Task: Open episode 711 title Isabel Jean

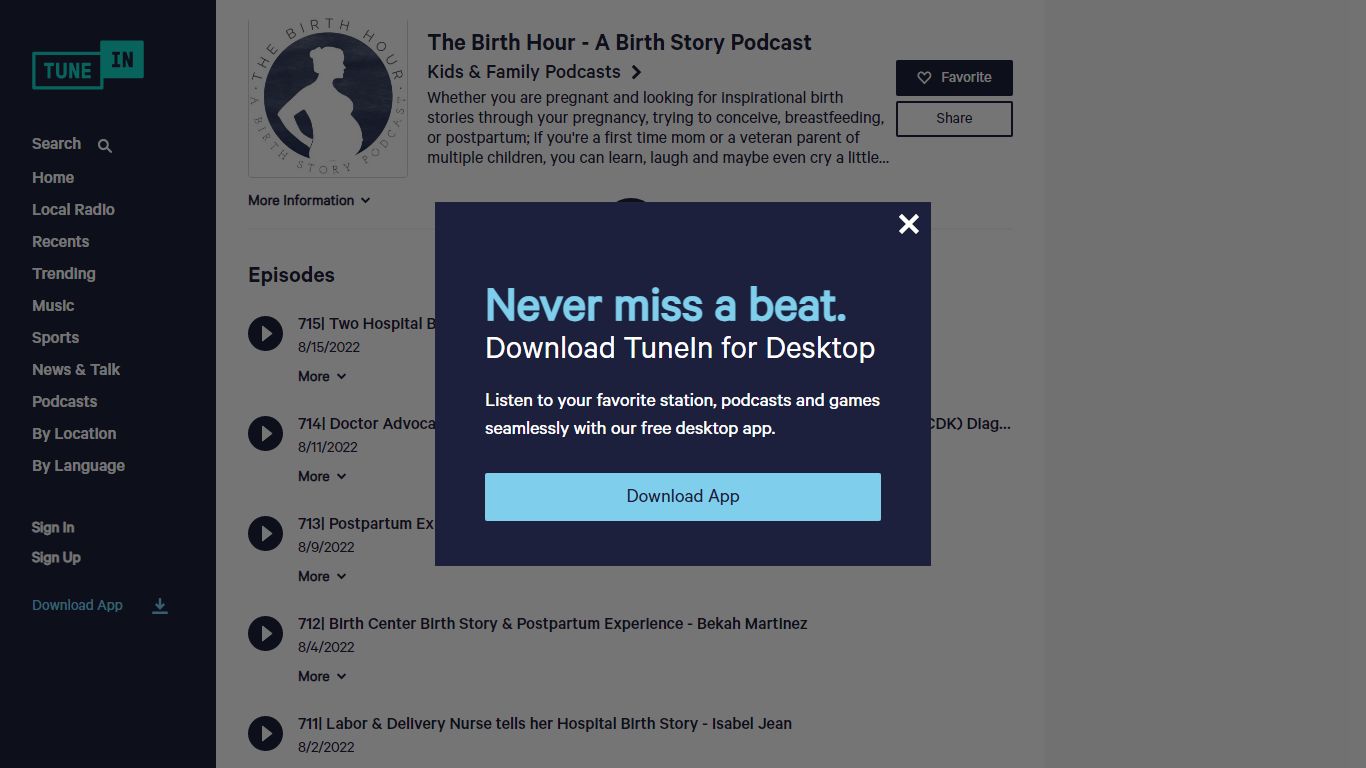Action: coord(545,724)
